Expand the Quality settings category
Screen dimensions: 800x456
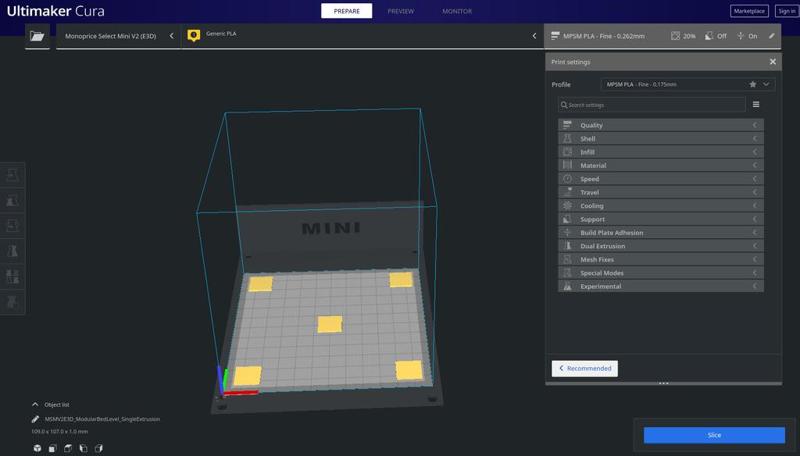661,125
